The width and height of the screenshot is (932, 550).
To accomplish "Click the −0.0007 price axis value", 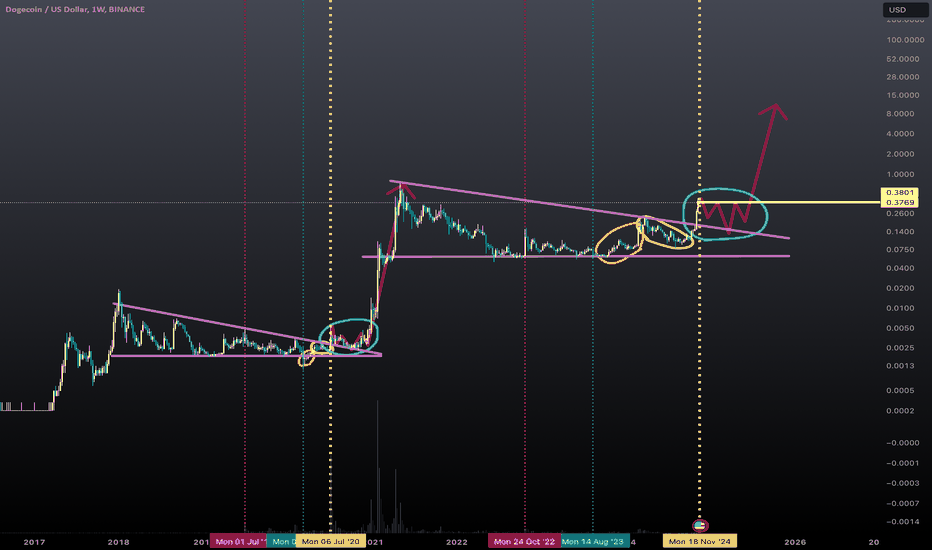I will coord(902,504).
